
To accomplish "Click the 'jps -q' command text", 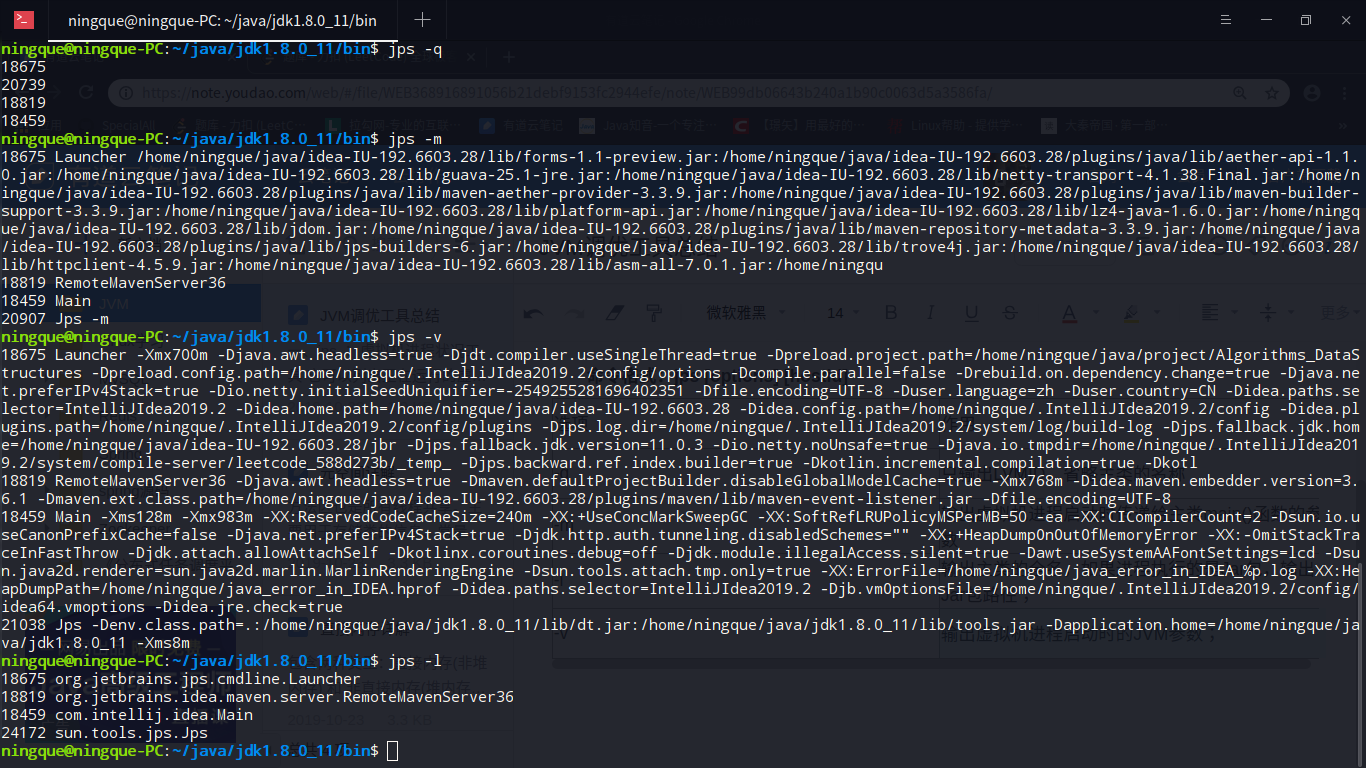I will 414,49.
